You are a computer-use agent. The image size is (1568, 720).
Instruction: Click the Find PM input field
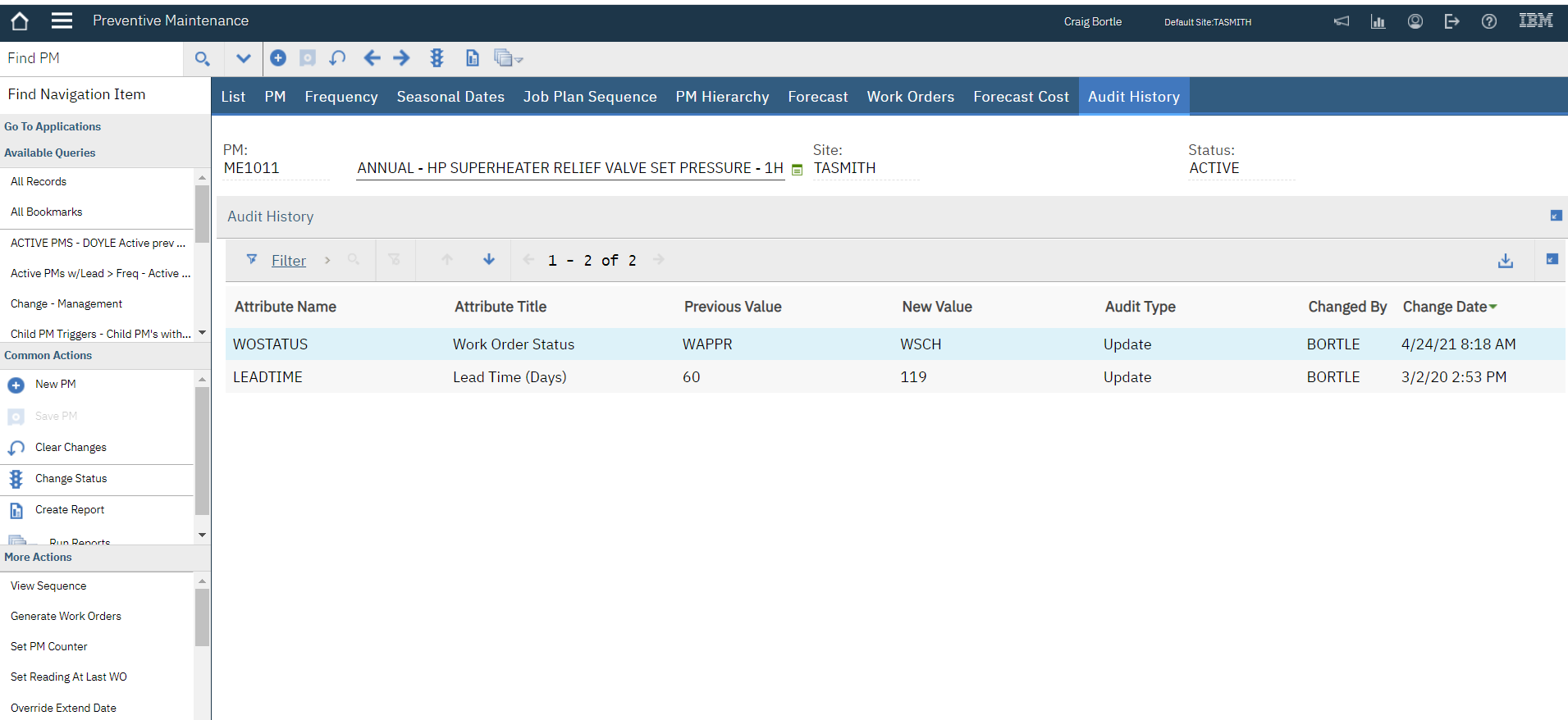(x=91, y=58)
